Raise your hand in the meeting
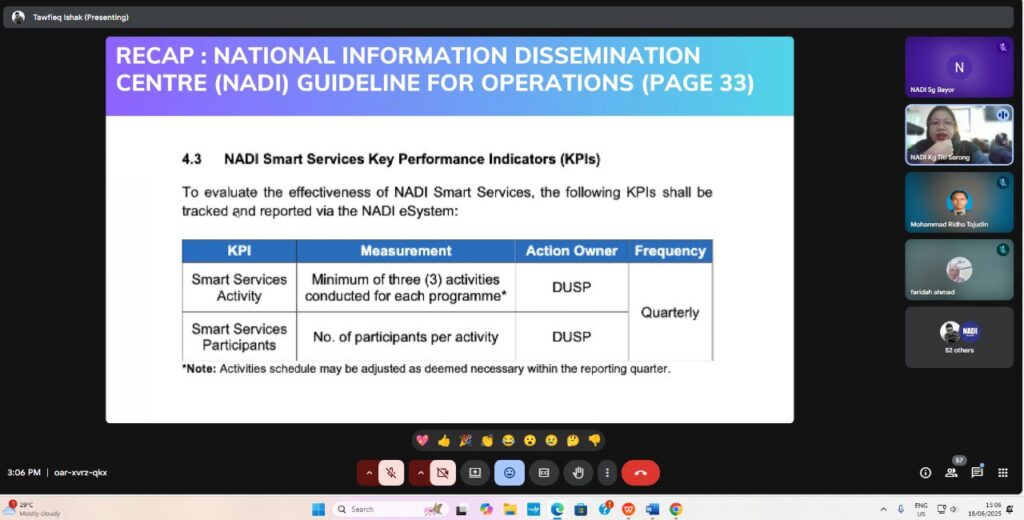The width and height of the screenshot is (1024, 520). coord(577,472)
